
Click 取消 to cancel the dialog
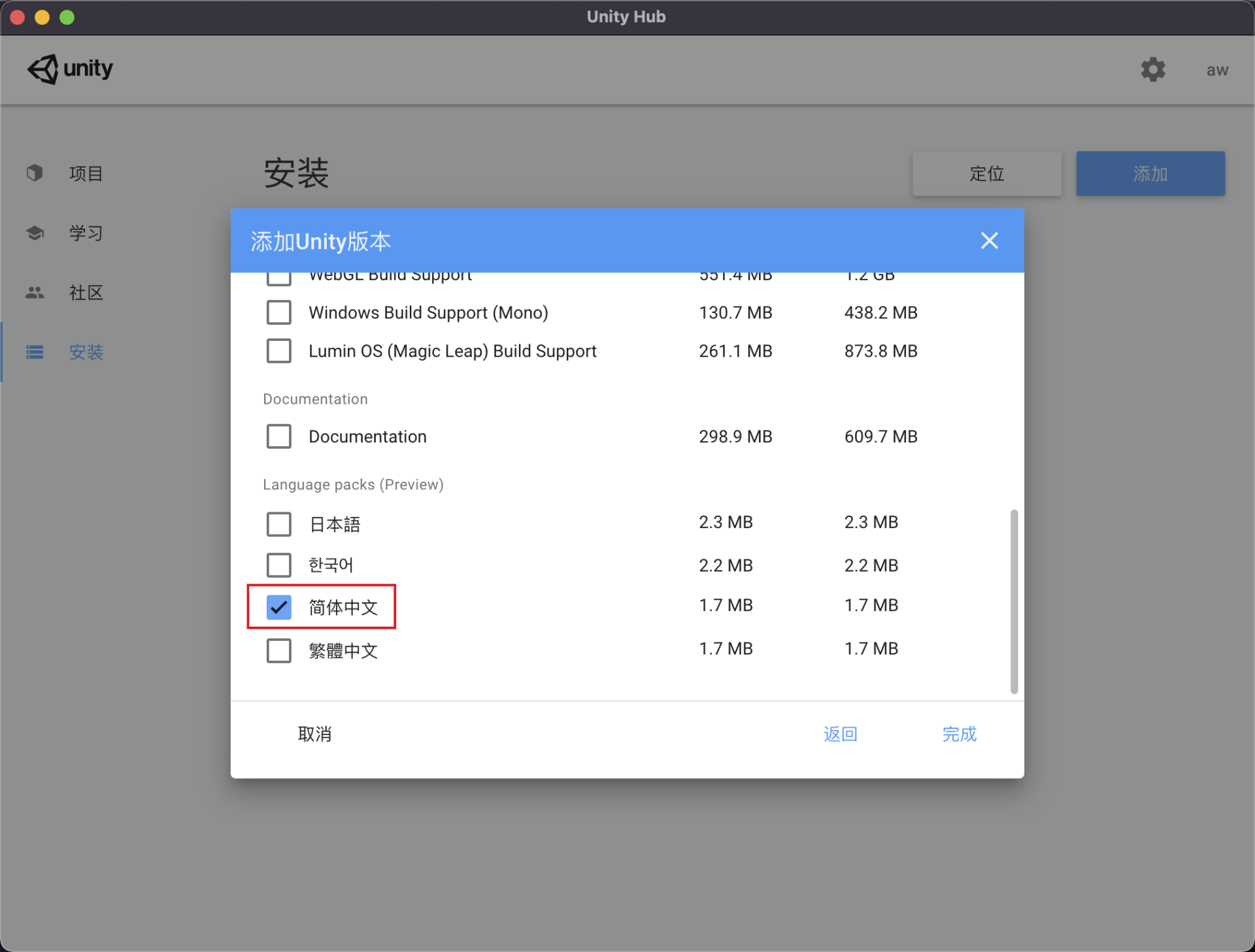tap(314, 734)
